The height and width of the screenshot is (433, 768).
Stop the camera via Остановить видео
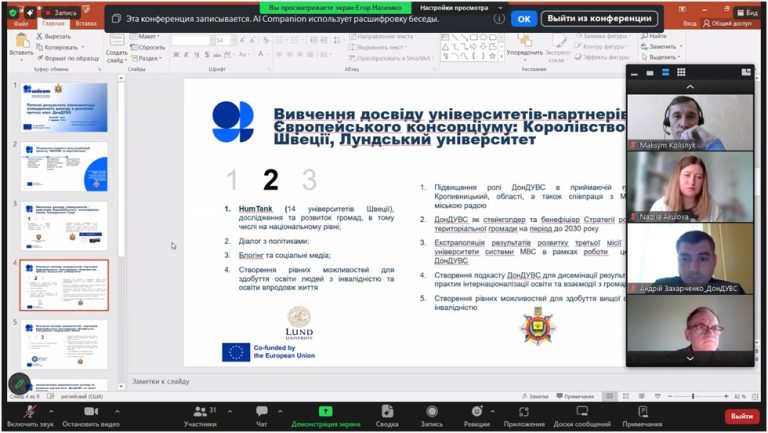tap(91, 416)
